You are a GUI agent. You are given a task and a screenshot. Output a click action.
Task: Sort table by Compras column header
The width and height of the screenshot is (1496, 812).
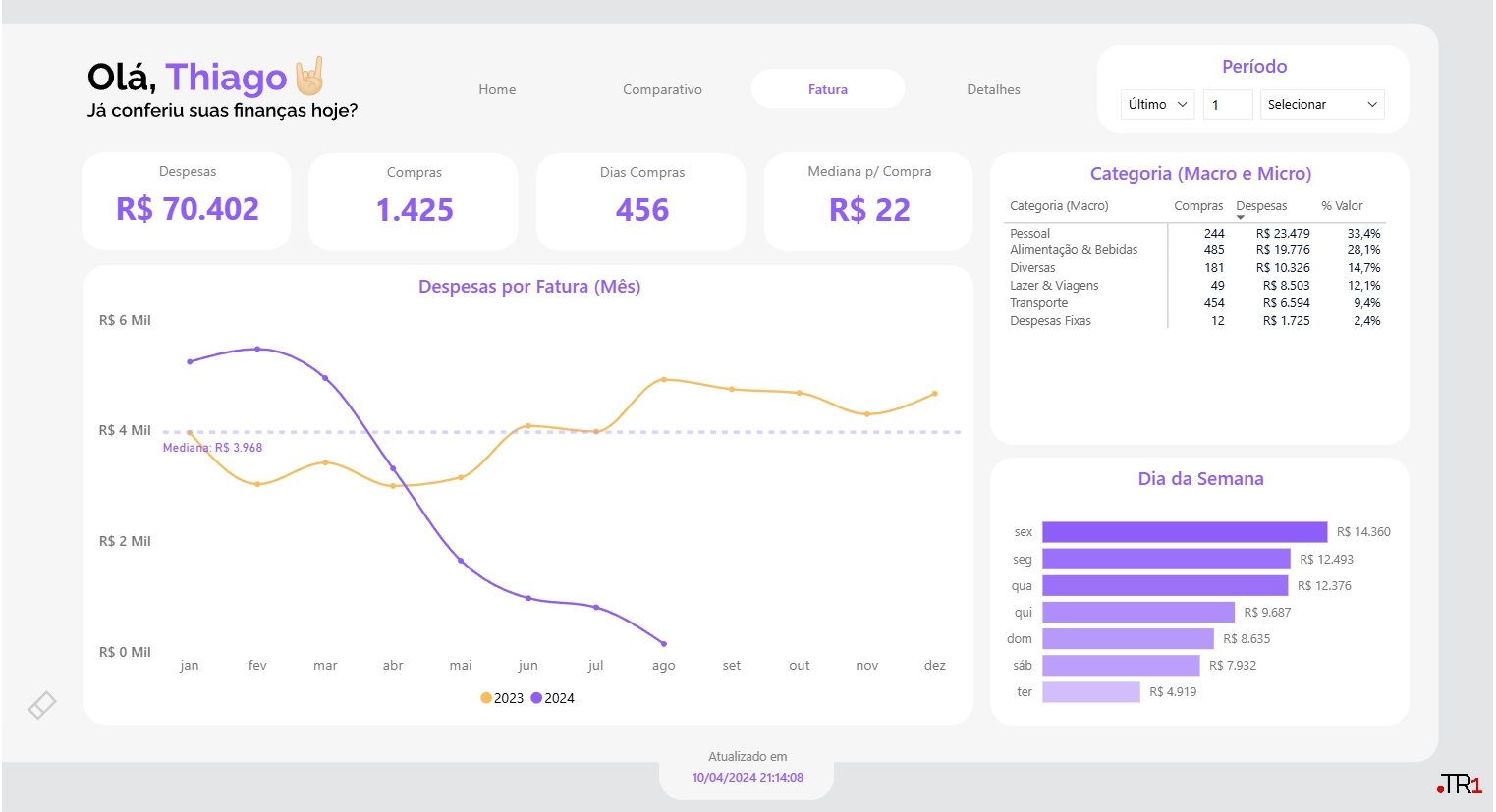(x=1198, y=206)
